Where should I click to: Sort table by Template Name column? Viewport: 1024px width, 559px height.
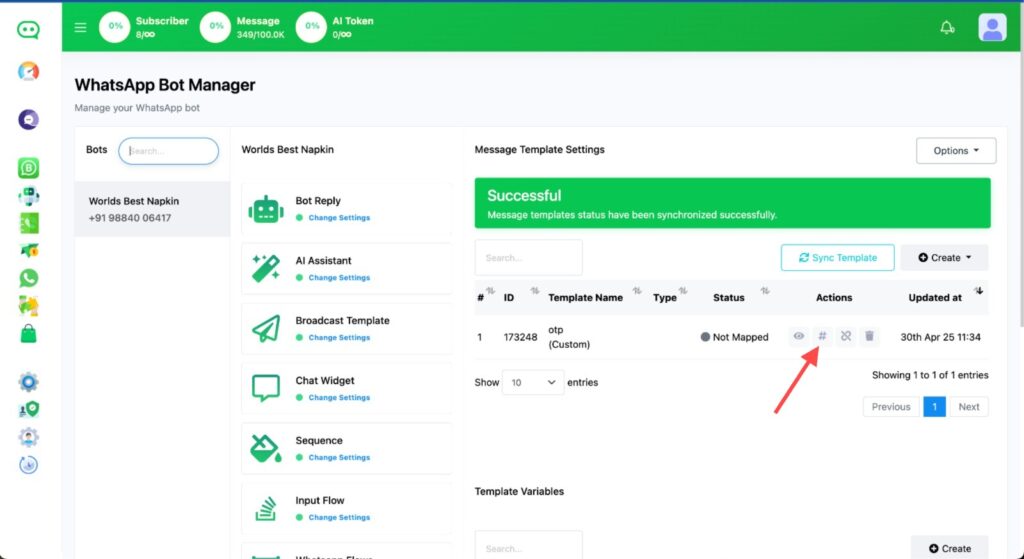tap(594, 297)
